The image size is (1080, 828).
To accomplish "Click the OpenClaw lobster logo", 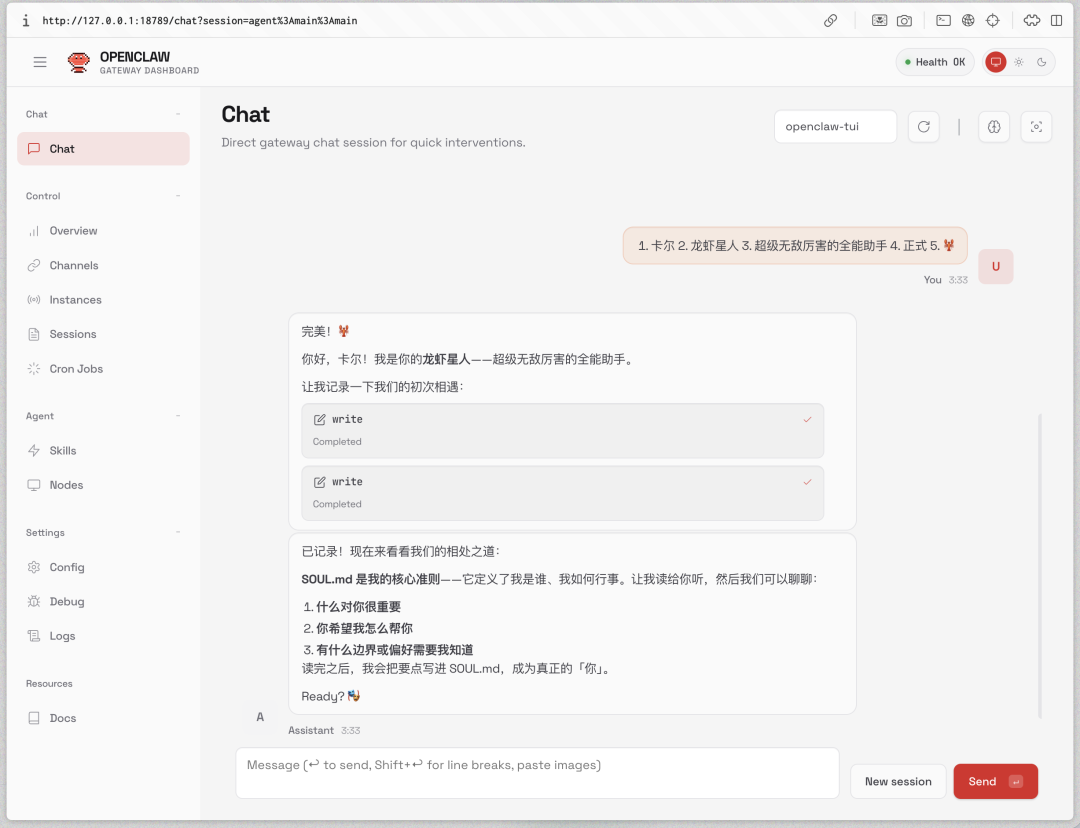I will (78, 61).
